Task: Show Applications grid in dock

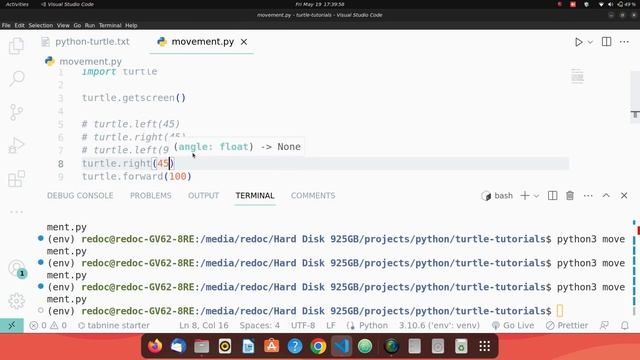Action: pyautogui.click(x=484, y=346)
